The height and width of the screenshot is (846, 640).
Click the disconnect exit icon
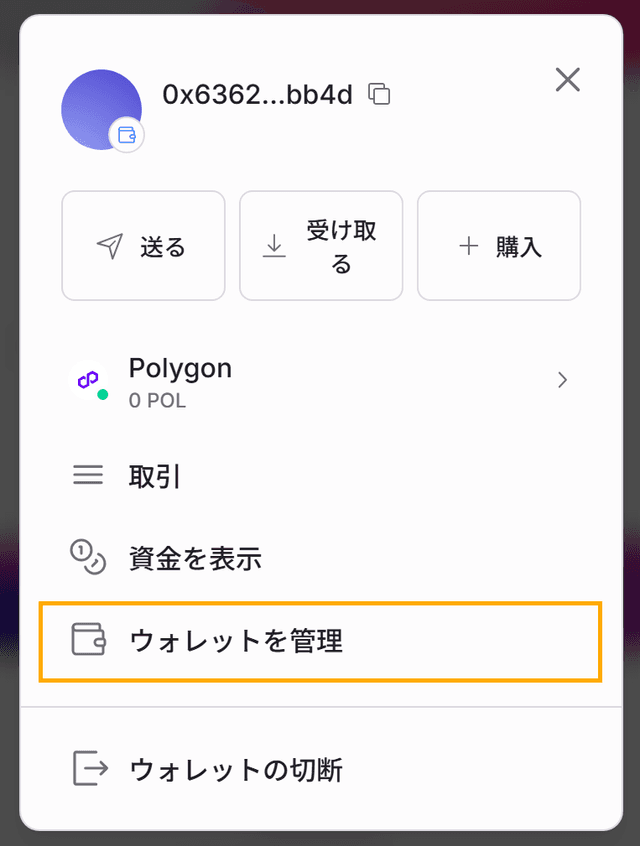click(x=91, y=768)
